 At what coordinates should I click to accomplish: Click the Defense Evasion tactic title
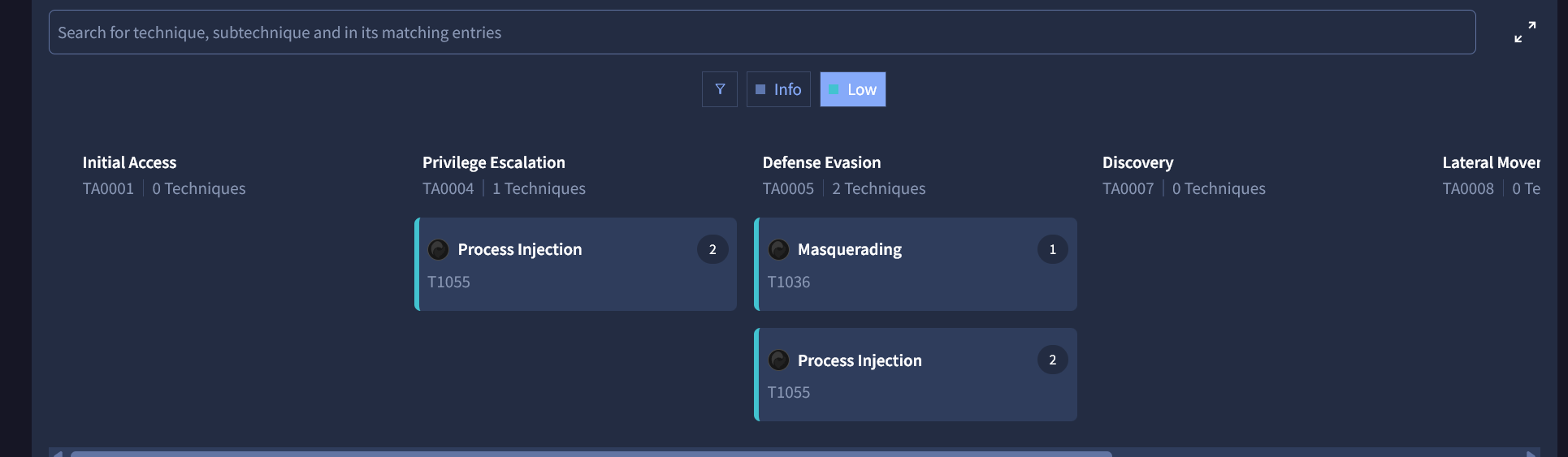[821, 162]
